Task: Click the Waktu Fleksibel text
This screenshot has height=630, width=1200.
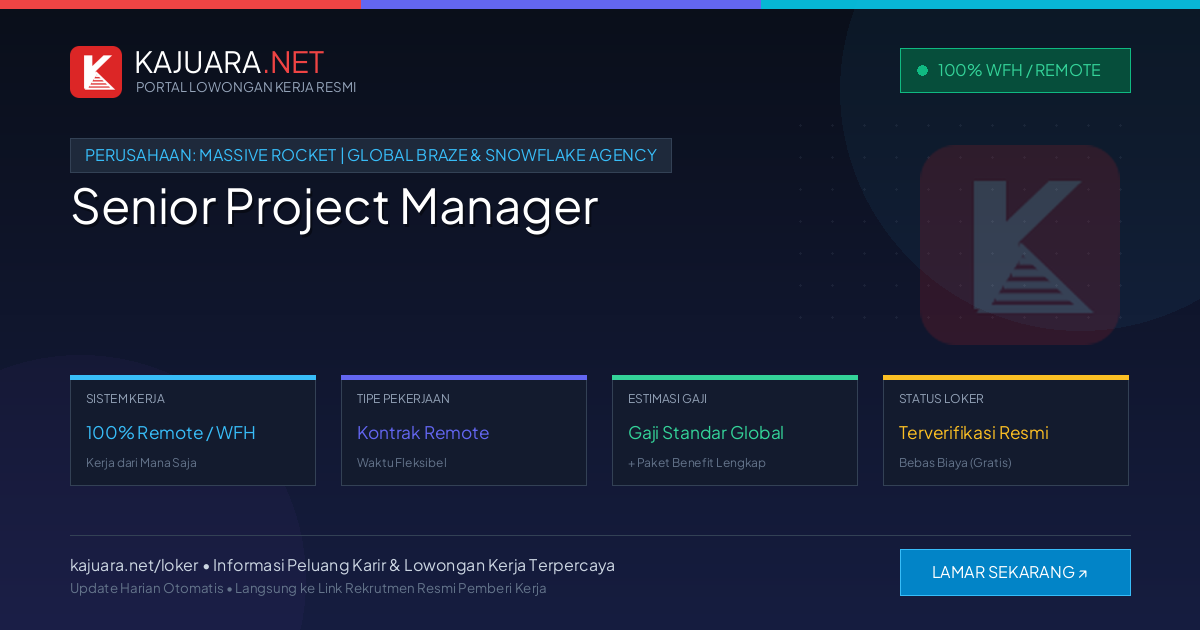Action: tap(402, 463)
